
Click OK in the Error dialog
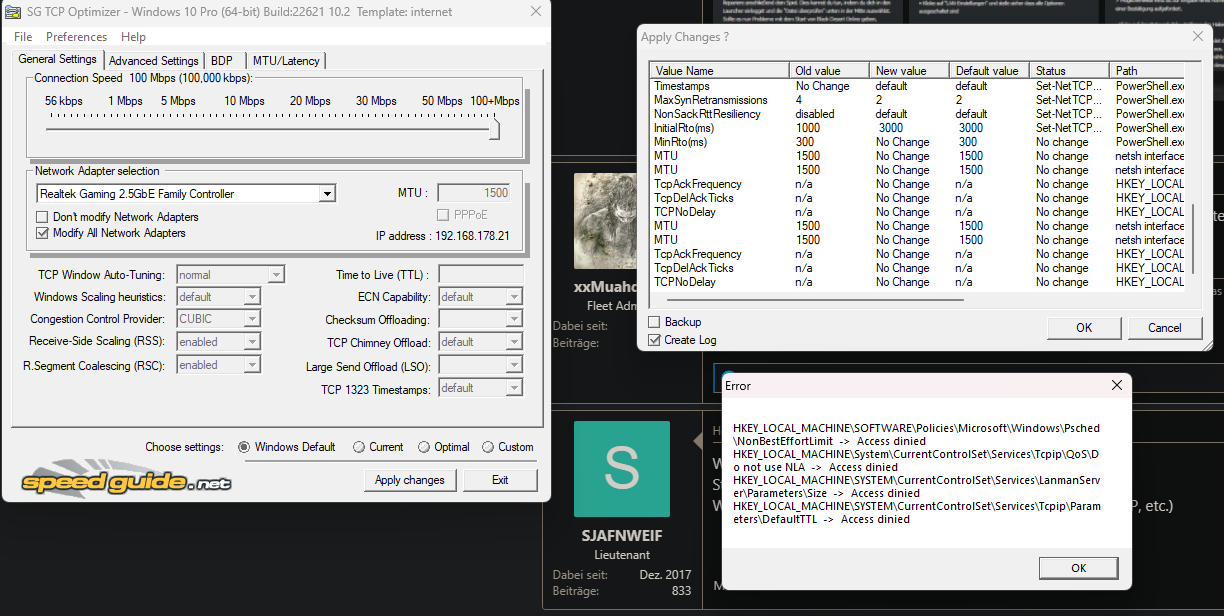1078,568
